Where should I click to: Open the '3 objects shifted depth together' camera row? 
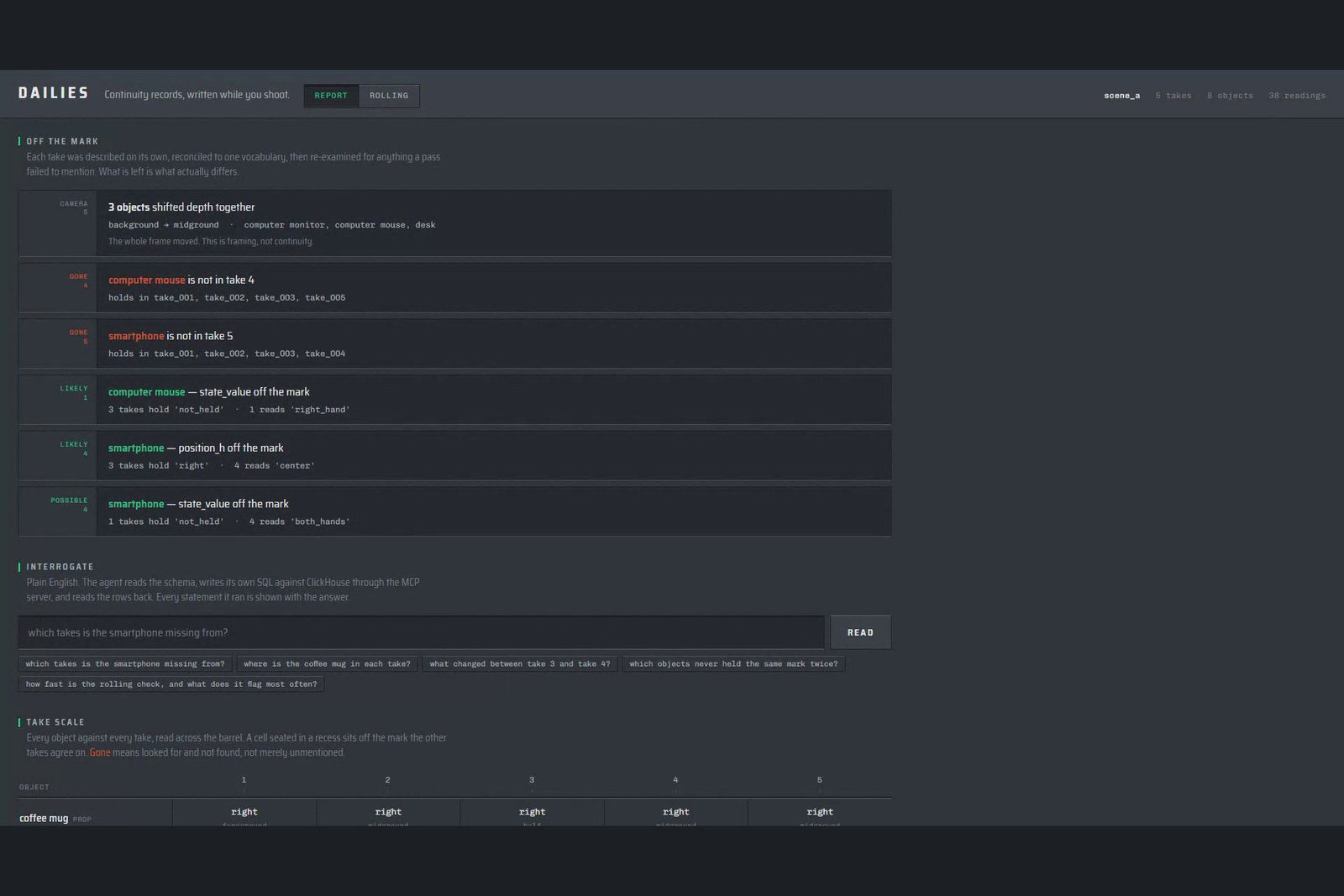coord(454,223)
